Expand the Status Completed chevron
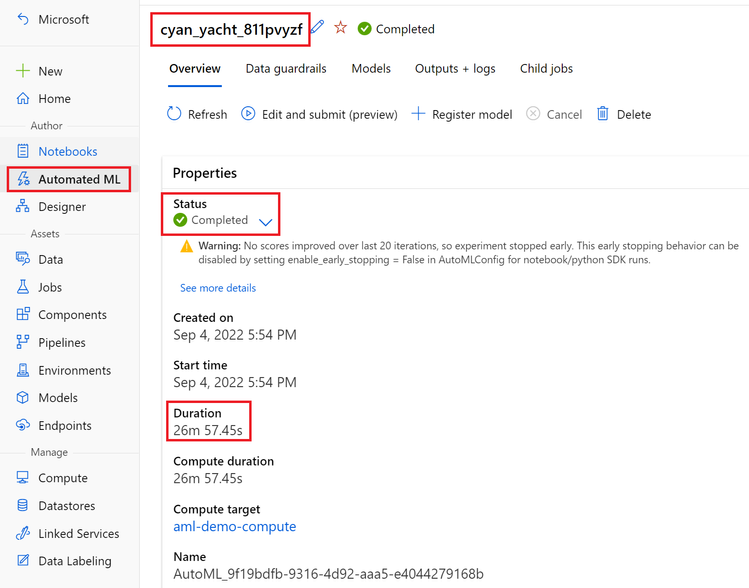 [266, 222]
